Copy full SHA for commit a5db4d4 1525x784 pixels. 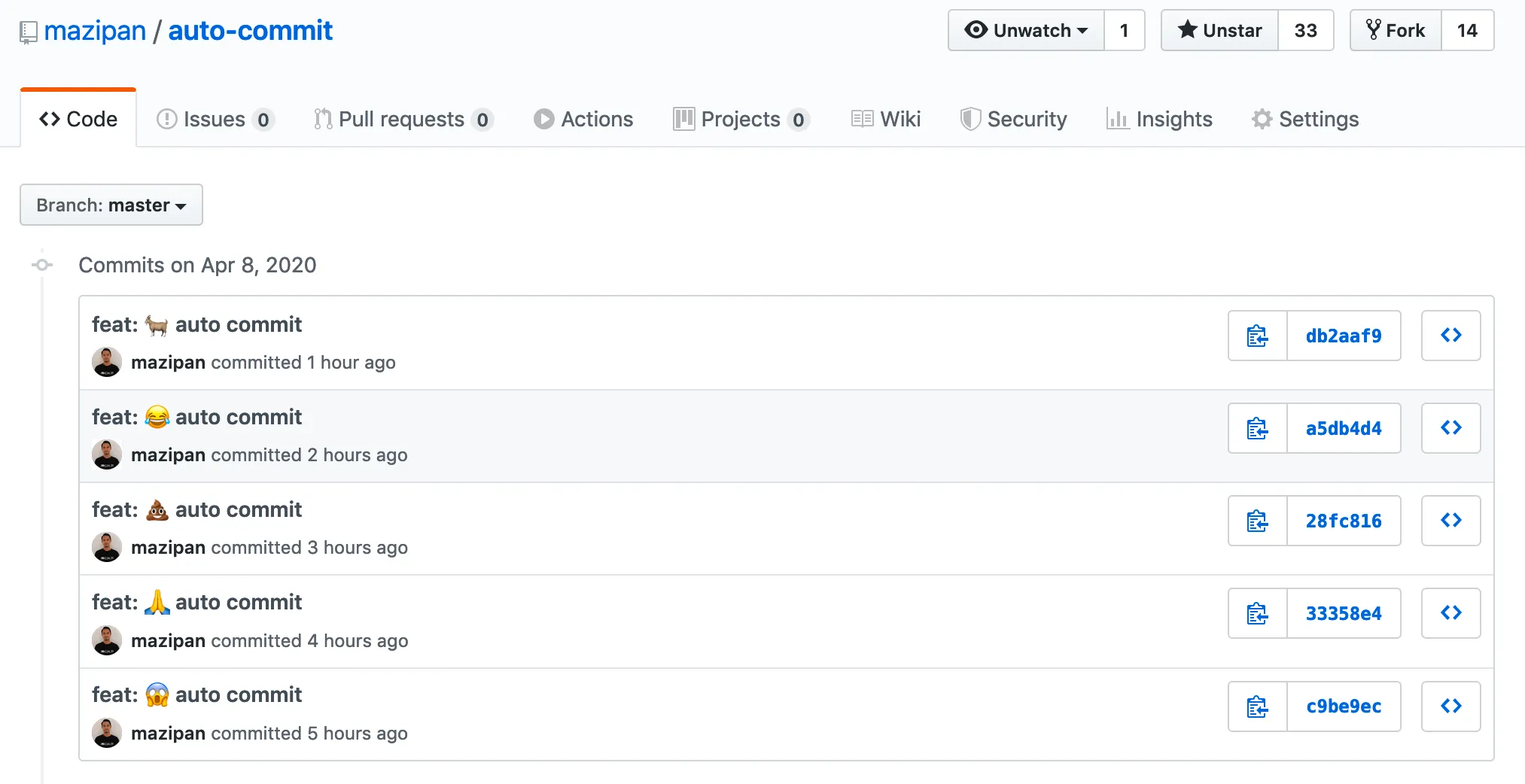click(1257, 428)
